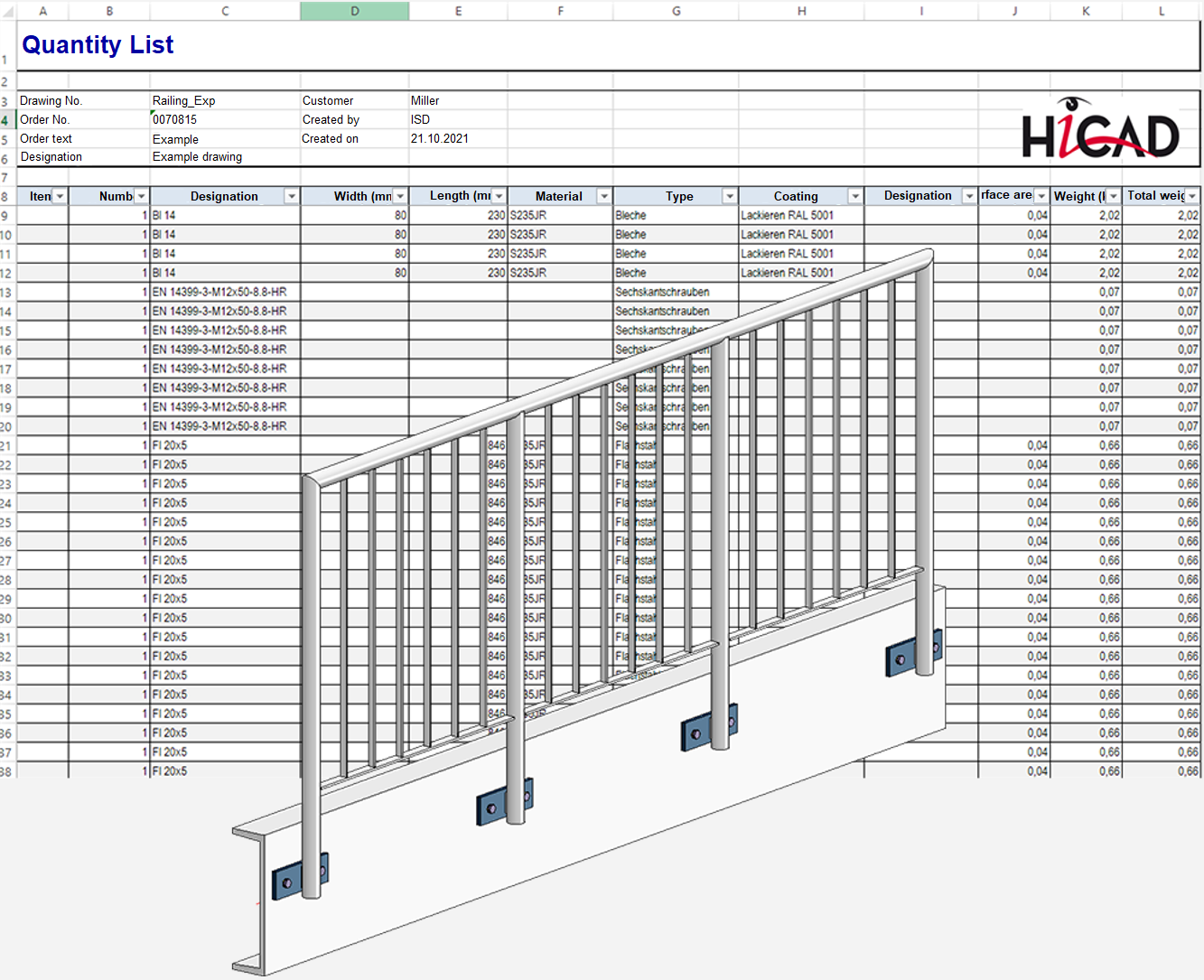Screen dimensions: 1204x980
Task: Open the Item column filter dropdown
Action: point(60,196)
